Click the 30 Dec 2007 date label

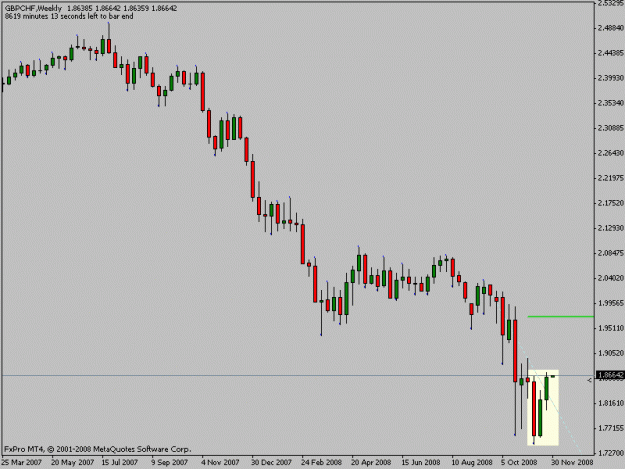click(271, 463)
